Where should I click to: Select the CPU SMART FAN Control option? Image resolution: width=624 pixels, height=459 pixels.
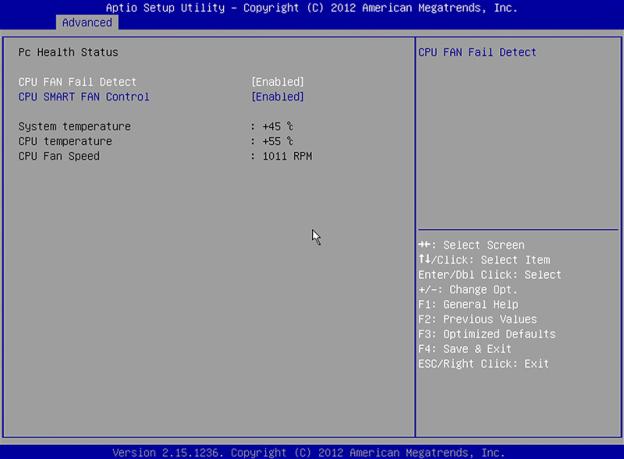[x=84, y=97]
